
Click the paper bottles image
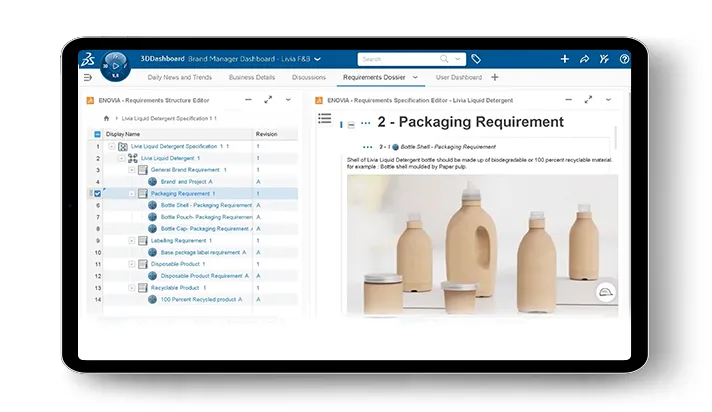[x=482, y=244]
